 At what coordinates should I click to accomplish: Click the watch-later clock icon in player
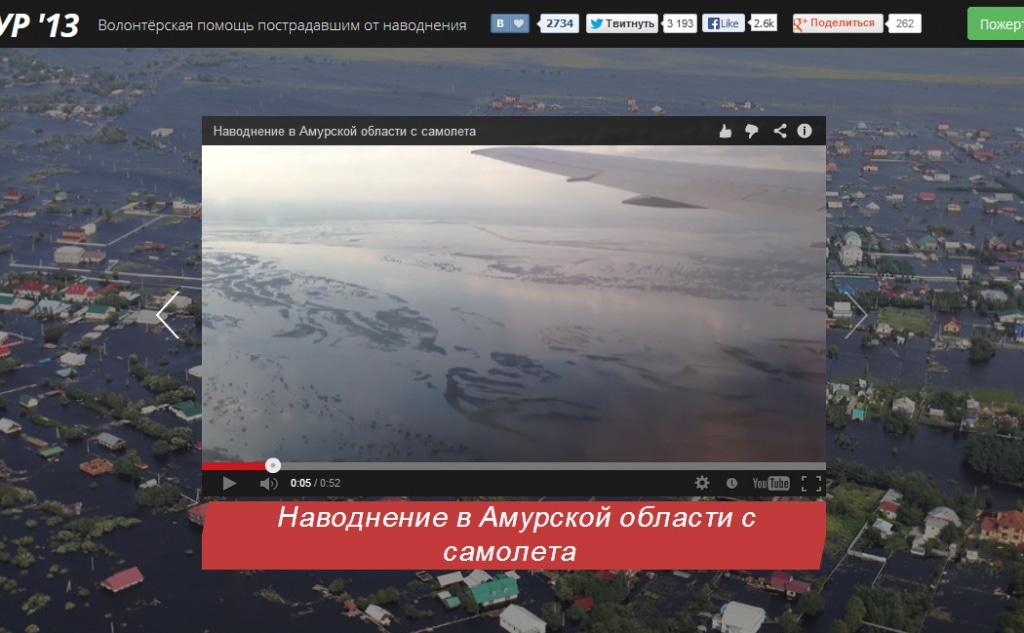733,482
